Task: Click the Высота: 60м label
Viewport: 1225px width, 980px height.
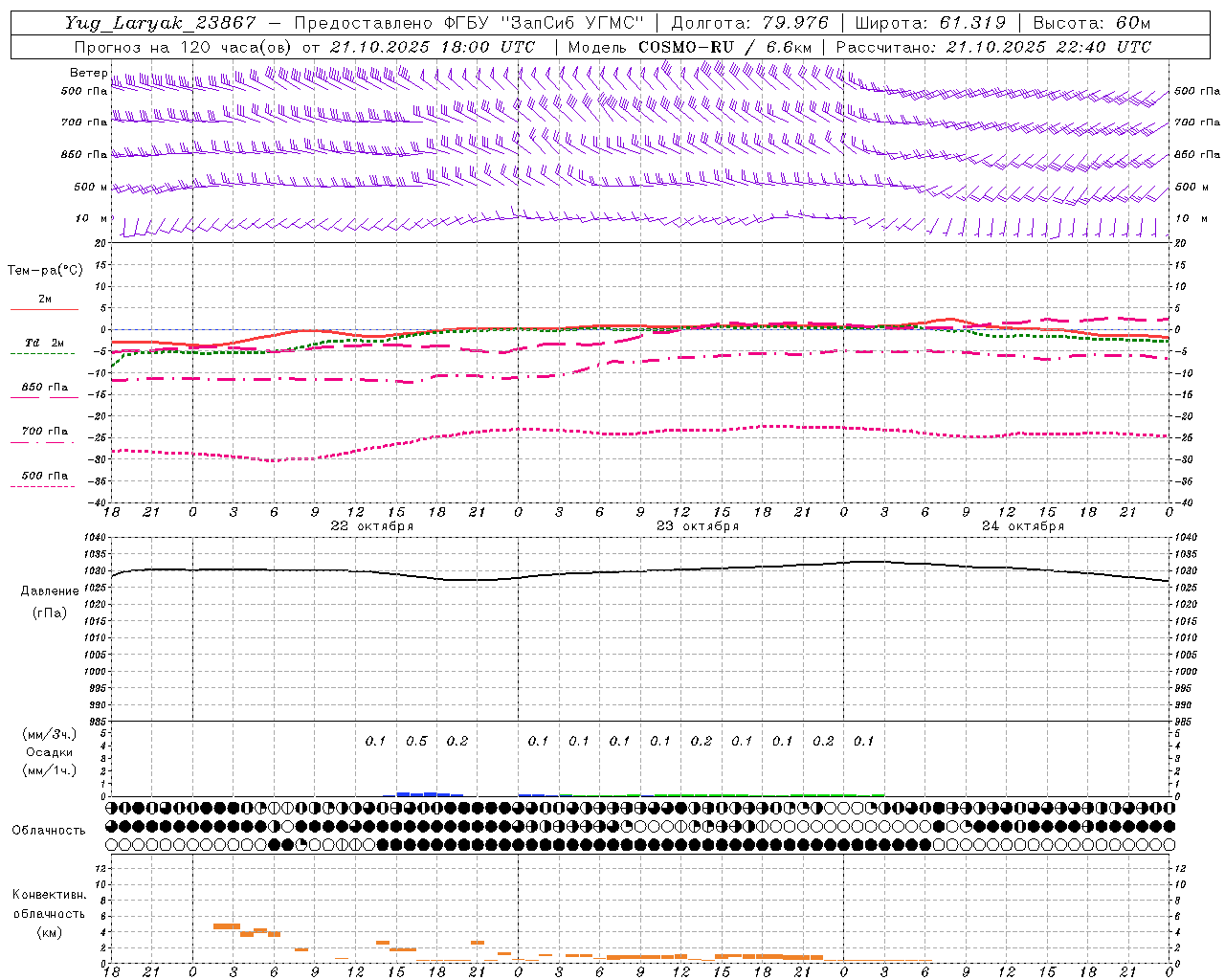Action: [x=1090, y=23]
